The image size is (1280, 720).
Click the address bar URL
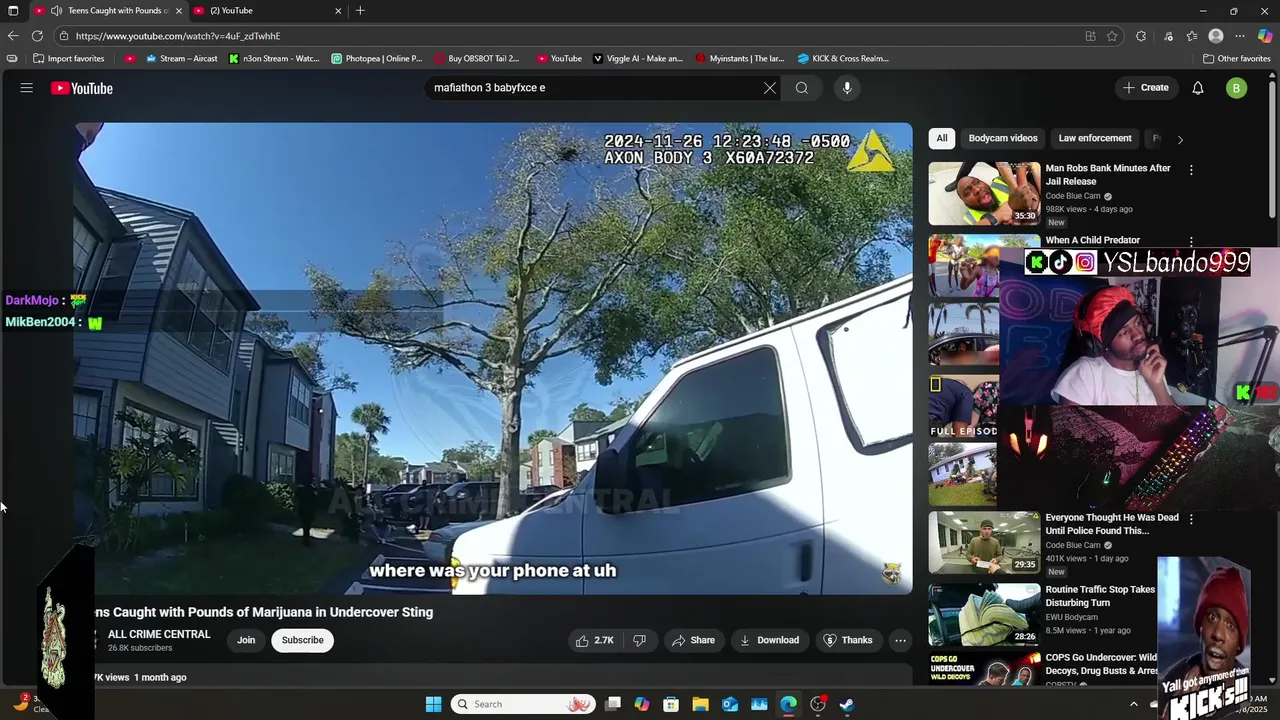178,36
